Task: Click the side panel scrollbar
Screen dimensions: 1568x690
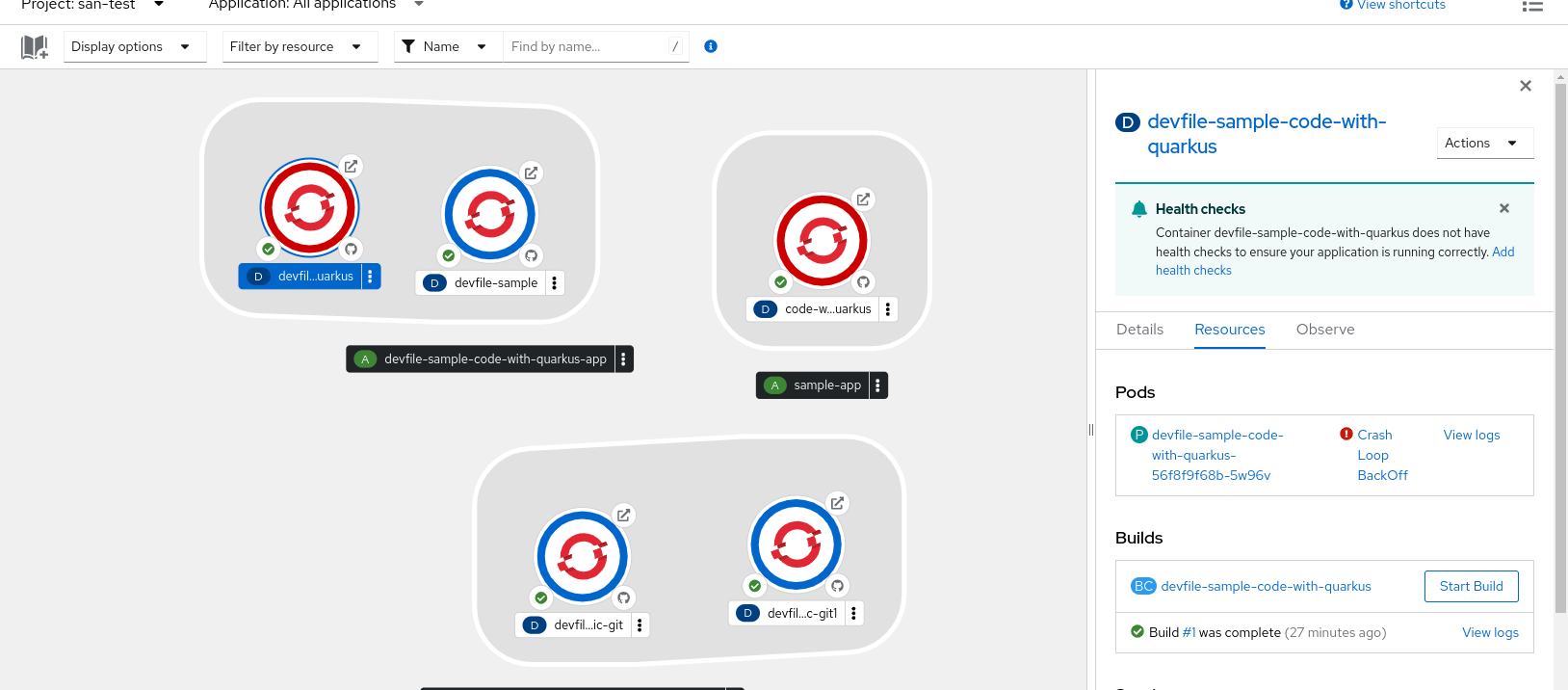Action: pos(1560,347)
